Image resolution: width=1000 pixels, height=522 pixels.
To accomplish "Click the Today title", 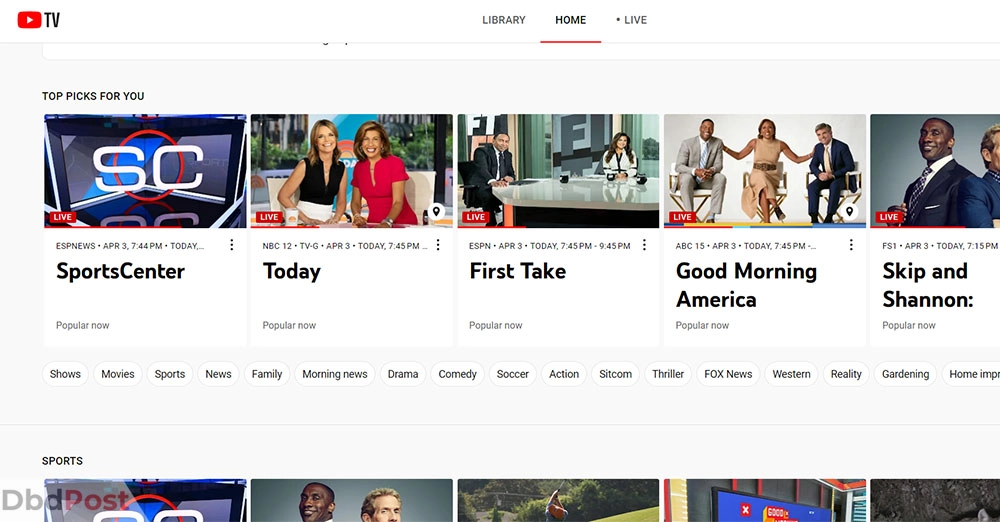I will click(291, 272).
